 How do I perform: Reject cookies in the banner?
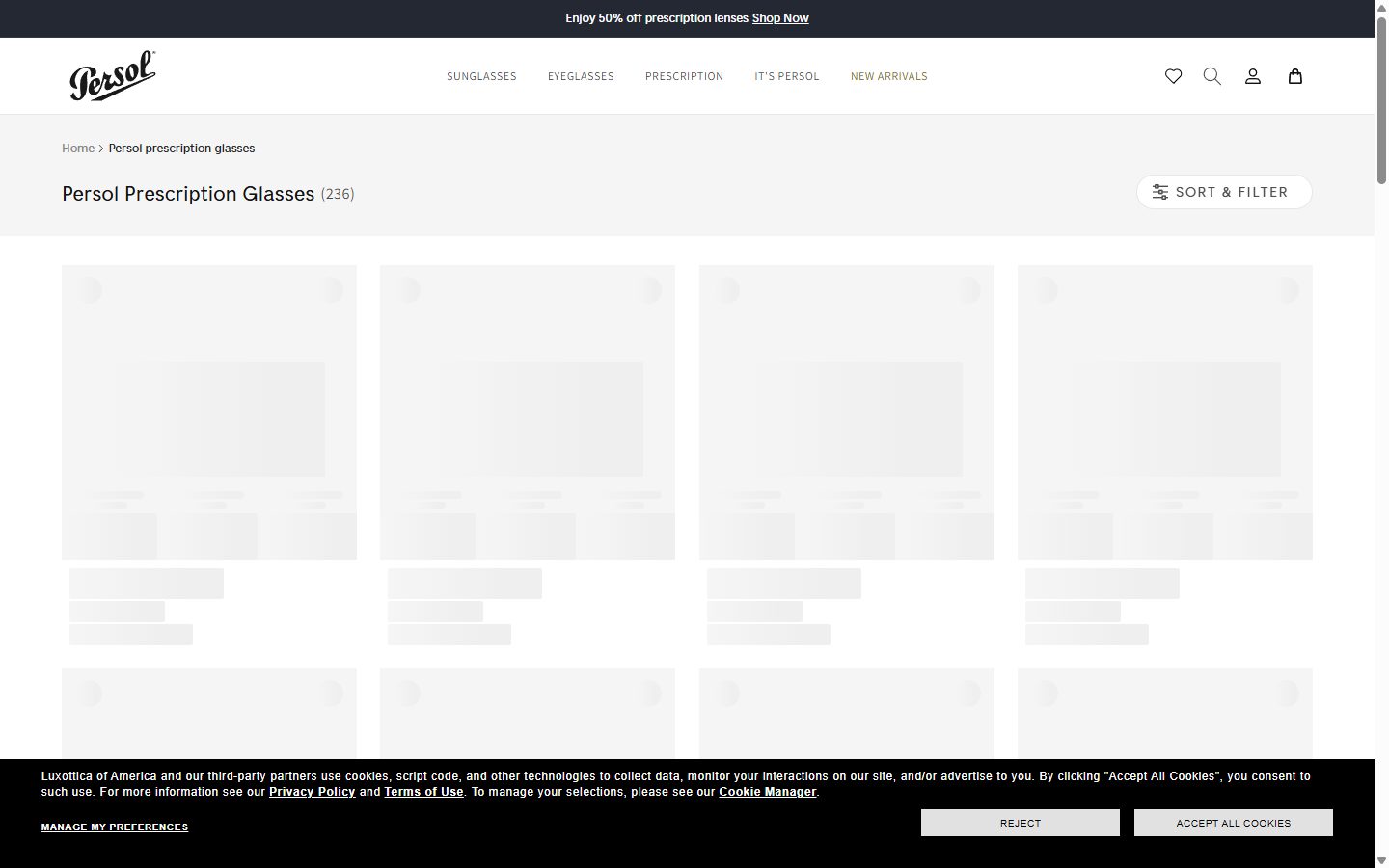[x=1021, y=823]
